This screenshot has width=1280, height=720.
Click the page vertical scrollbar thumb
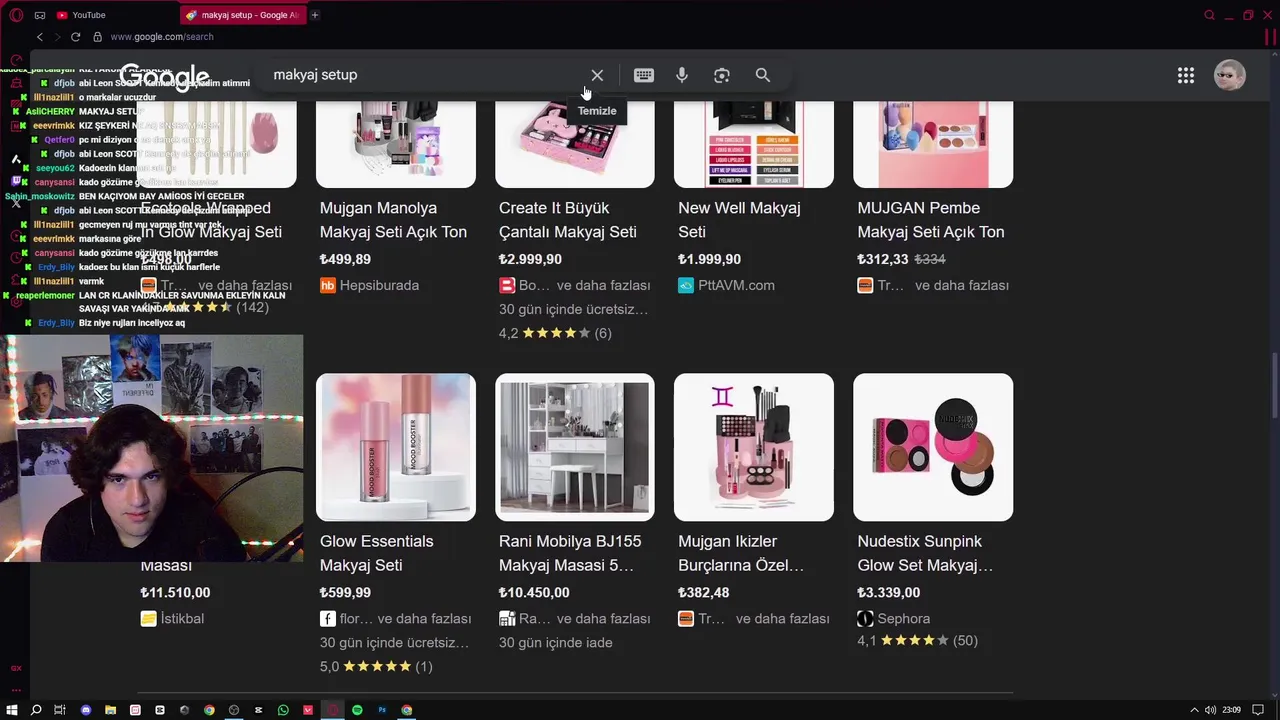pyautogui.click(x=1274, y=386)
